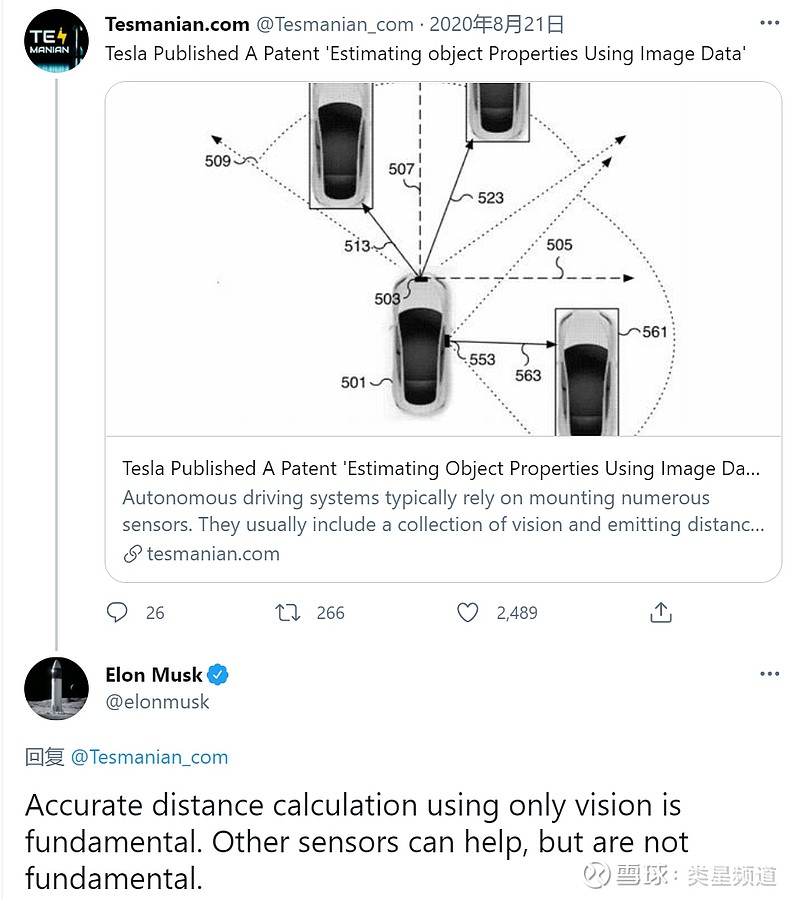
Task: Click Elon Musk's blue verified badge
Action: pos(218,675)
